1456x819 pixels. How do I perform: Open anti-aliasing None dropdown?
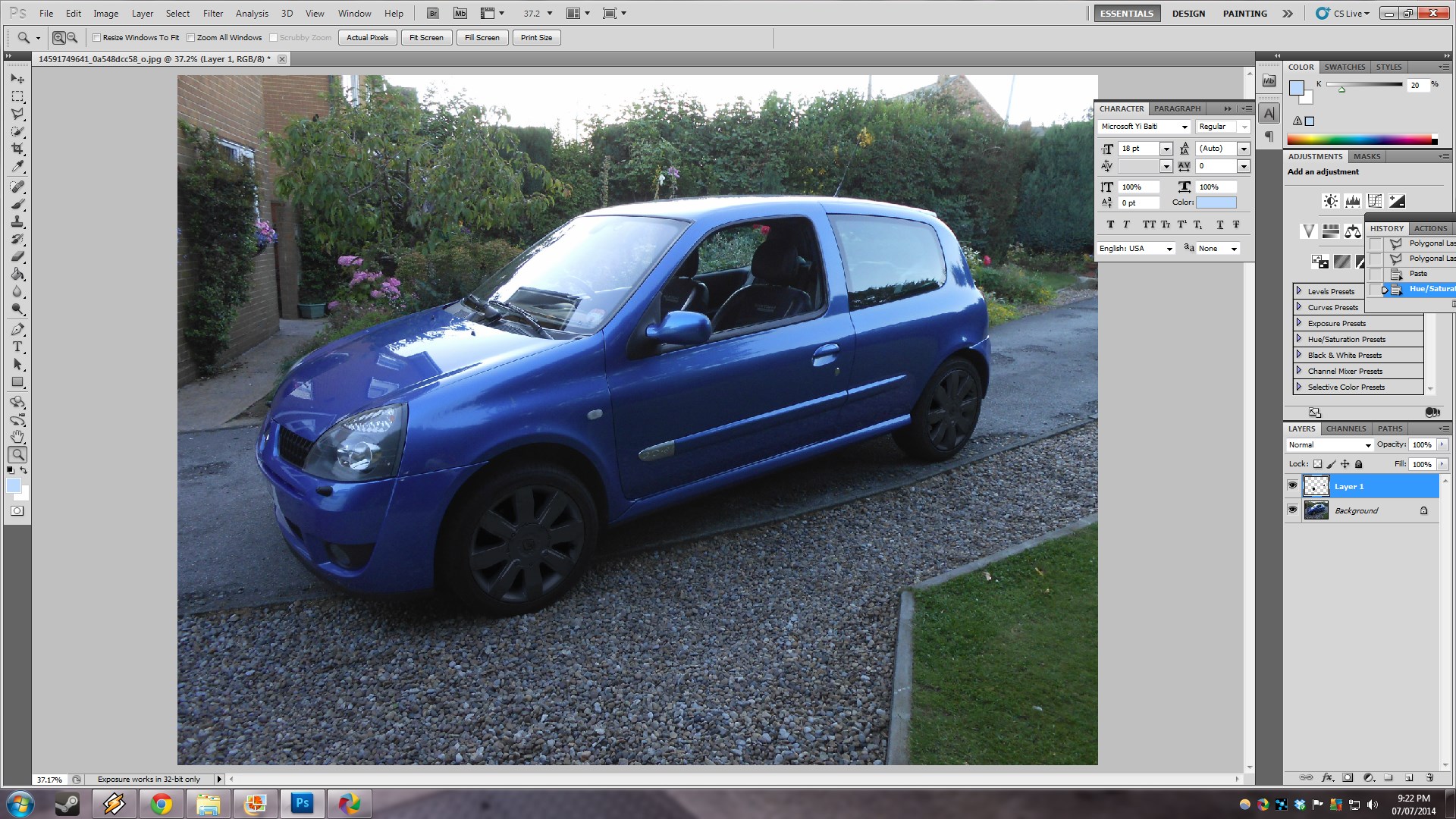(1218, 249)
